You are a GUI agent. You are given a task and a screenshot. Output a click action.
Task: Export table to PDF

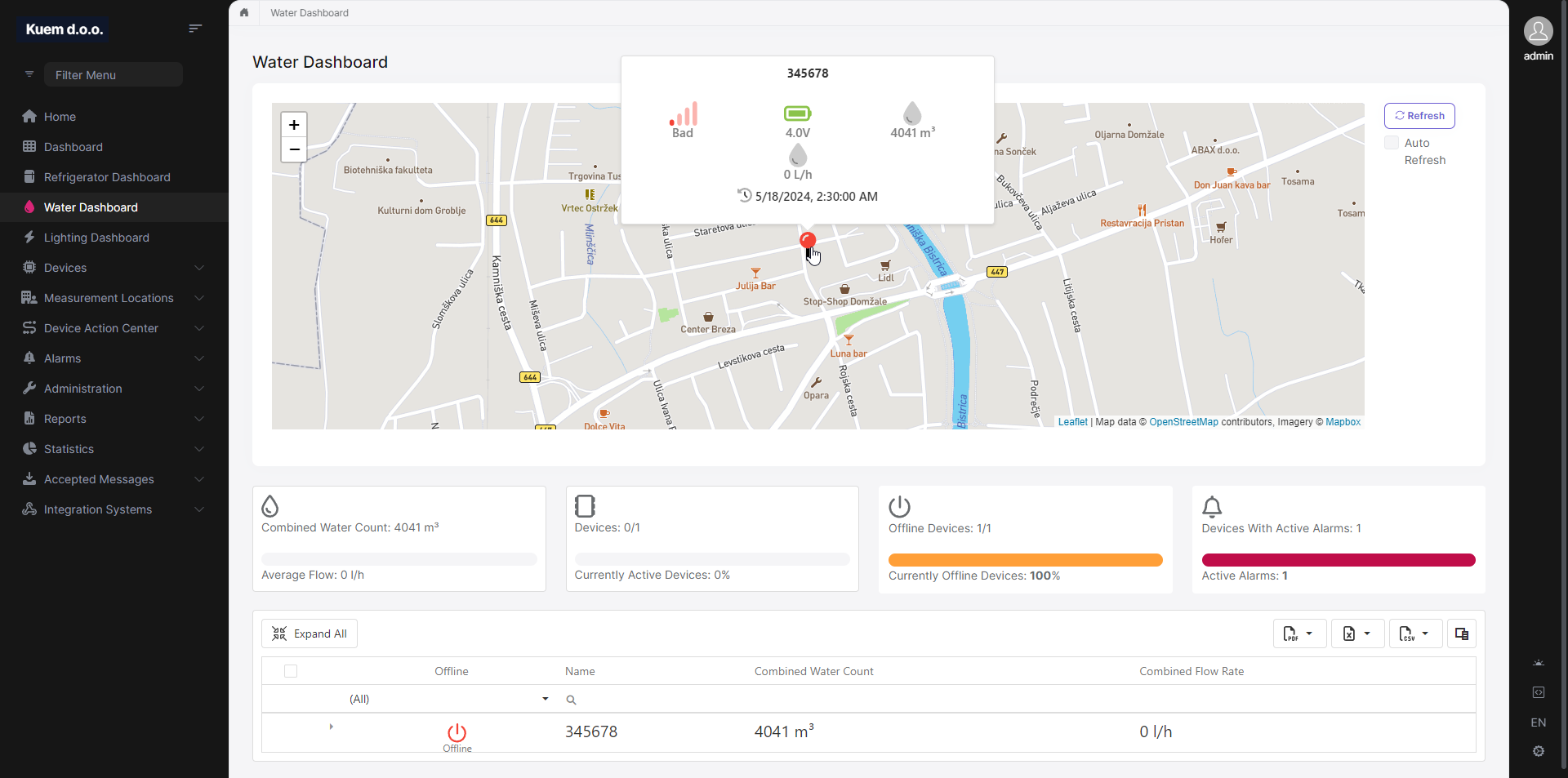[x=1298, y=634]
